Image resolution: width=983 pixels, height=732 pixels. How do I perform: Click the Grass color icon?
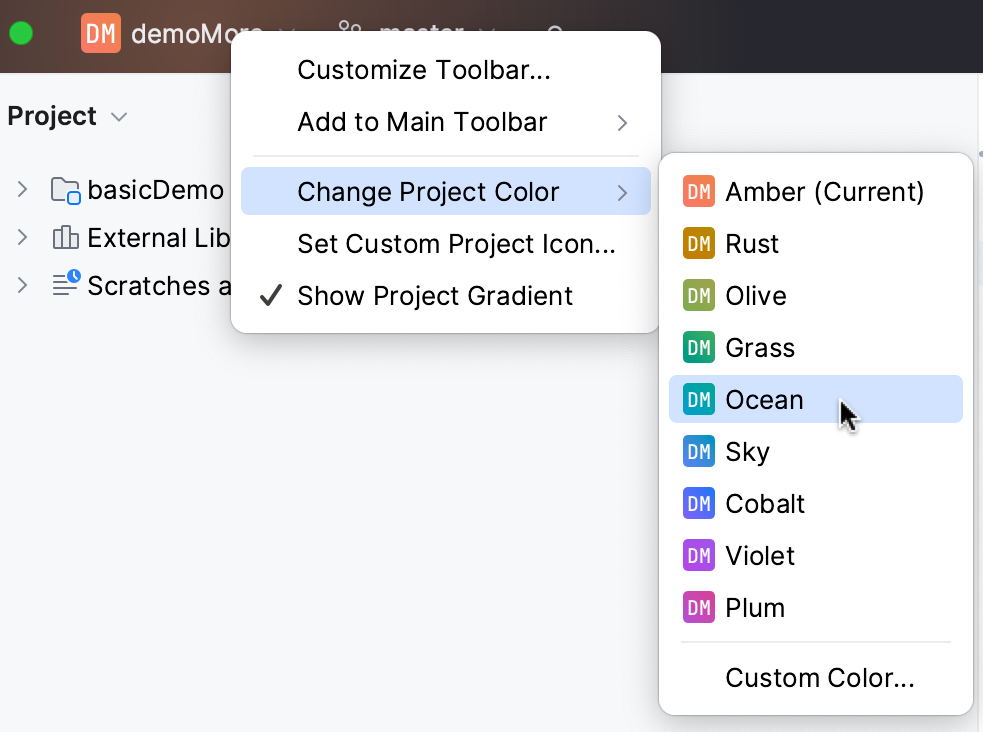point(699,347)
